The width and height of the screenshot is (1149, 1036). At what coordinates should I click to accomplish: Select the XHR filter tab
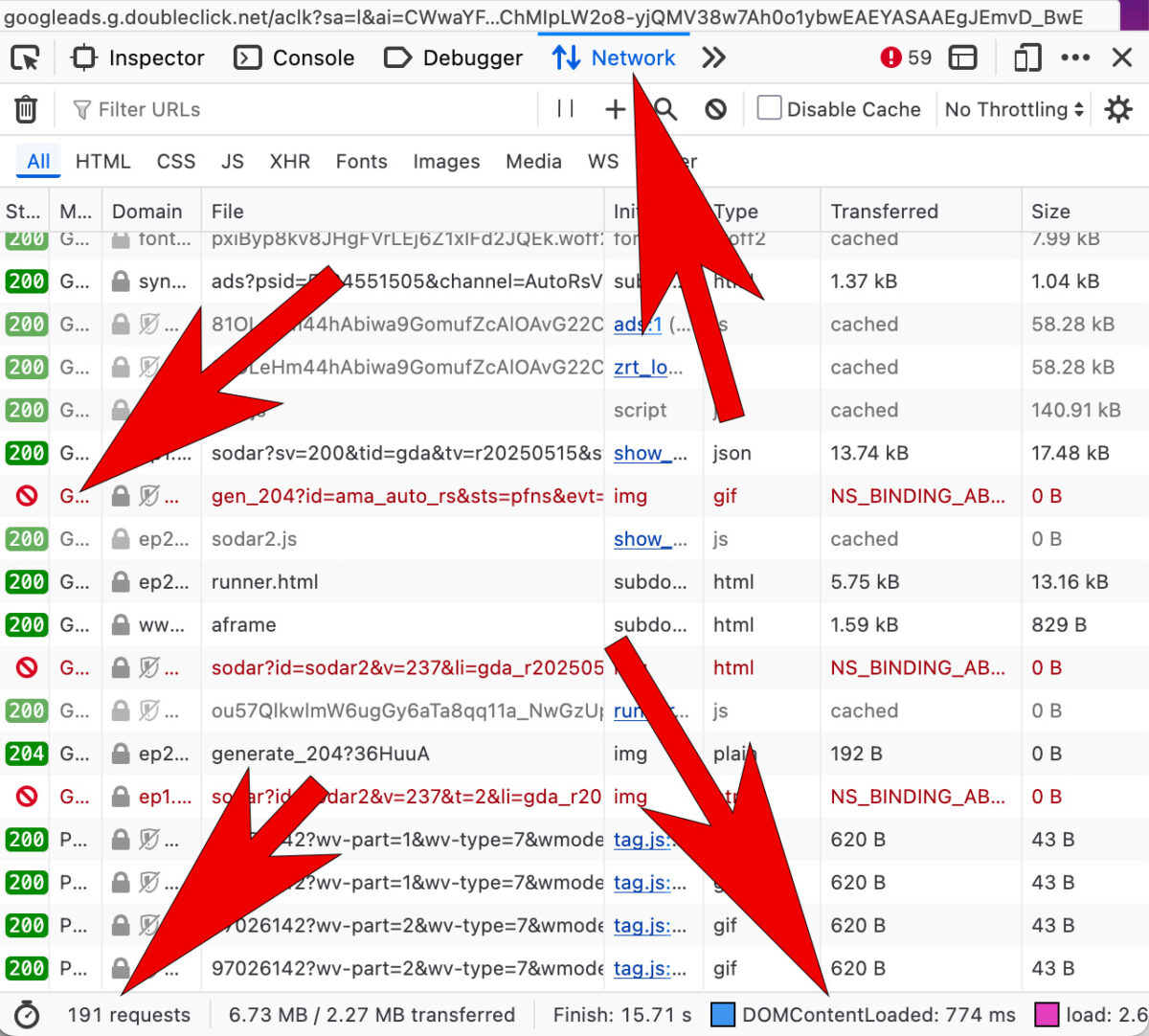[289, 162]
